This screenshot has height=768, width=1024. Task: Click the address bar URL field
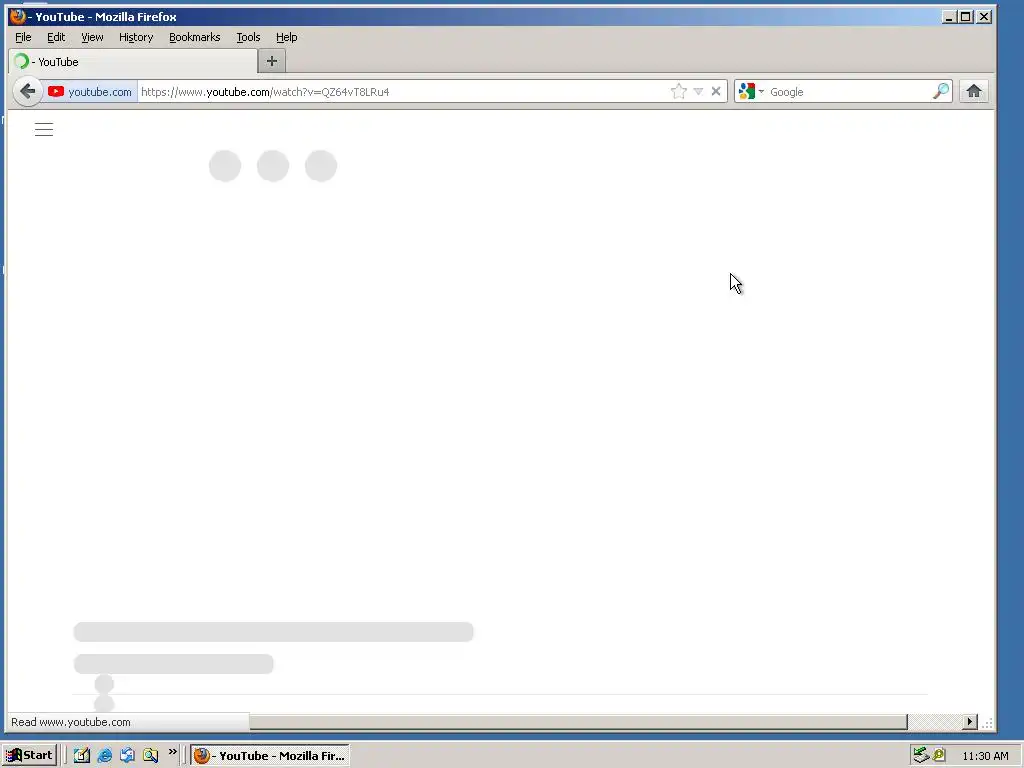402,91
